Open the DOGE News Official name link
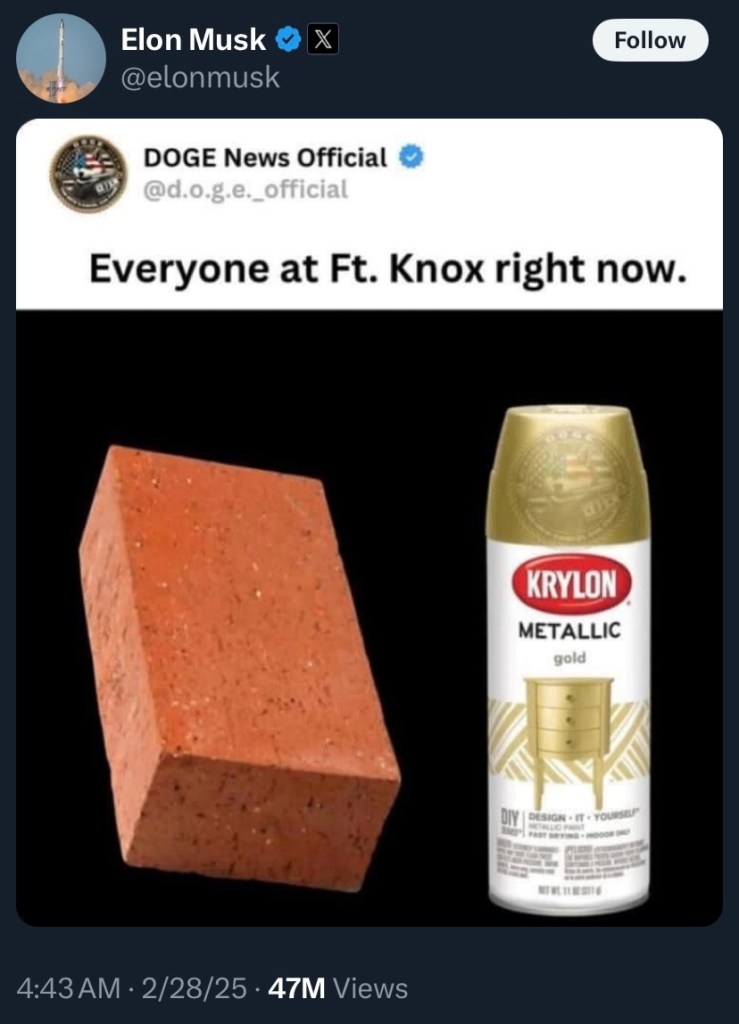Image resolution: width=739 pixels, height=1024 pixels. point(265,157)
